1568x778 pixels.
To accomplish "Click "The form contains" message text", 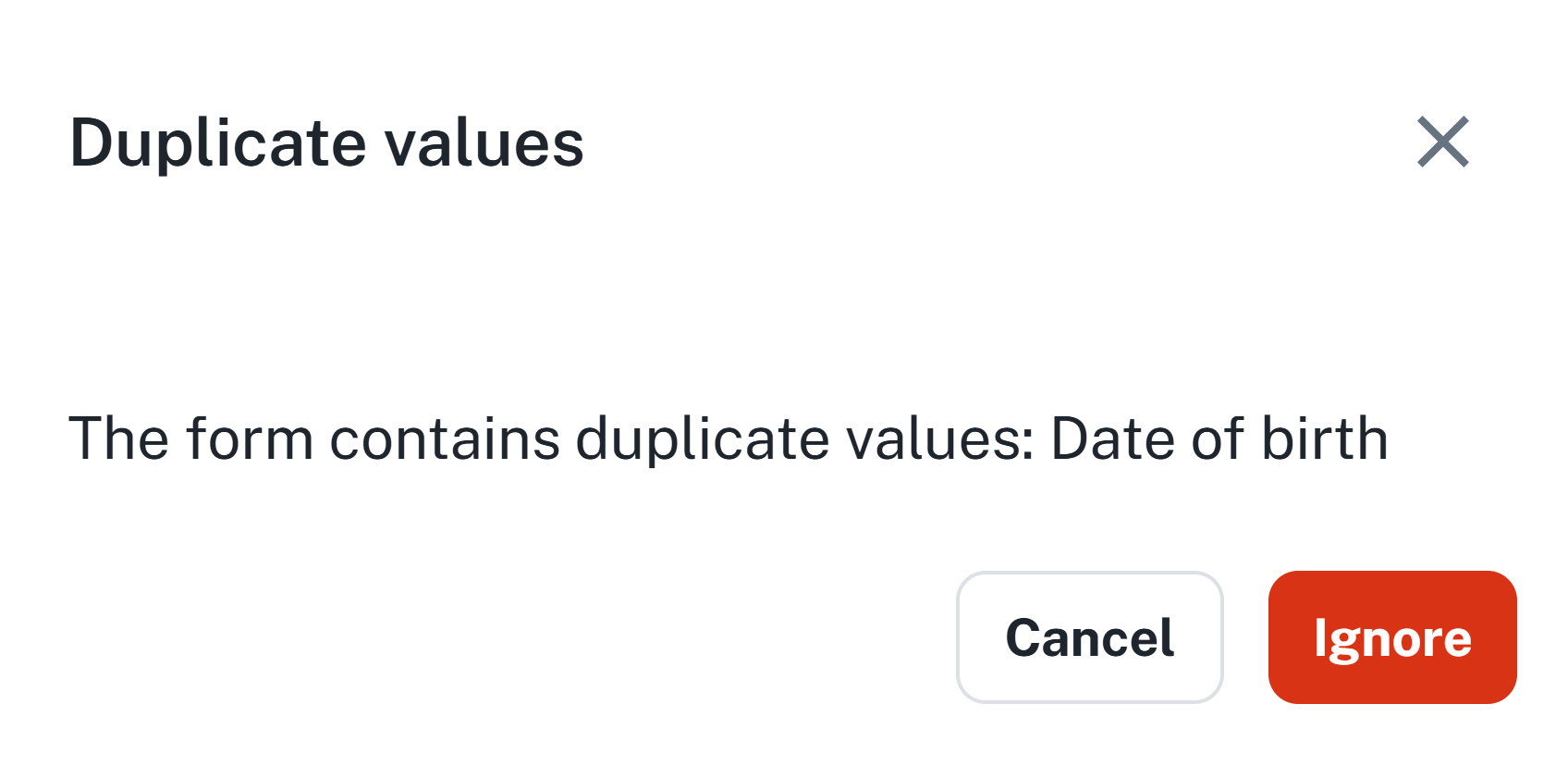I will 314,438.
